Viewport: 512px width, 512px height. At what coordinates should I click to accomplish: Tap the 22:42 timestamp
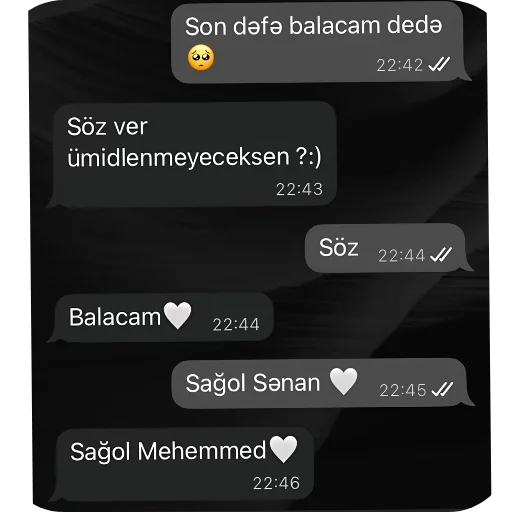click(x=400, y=65)
